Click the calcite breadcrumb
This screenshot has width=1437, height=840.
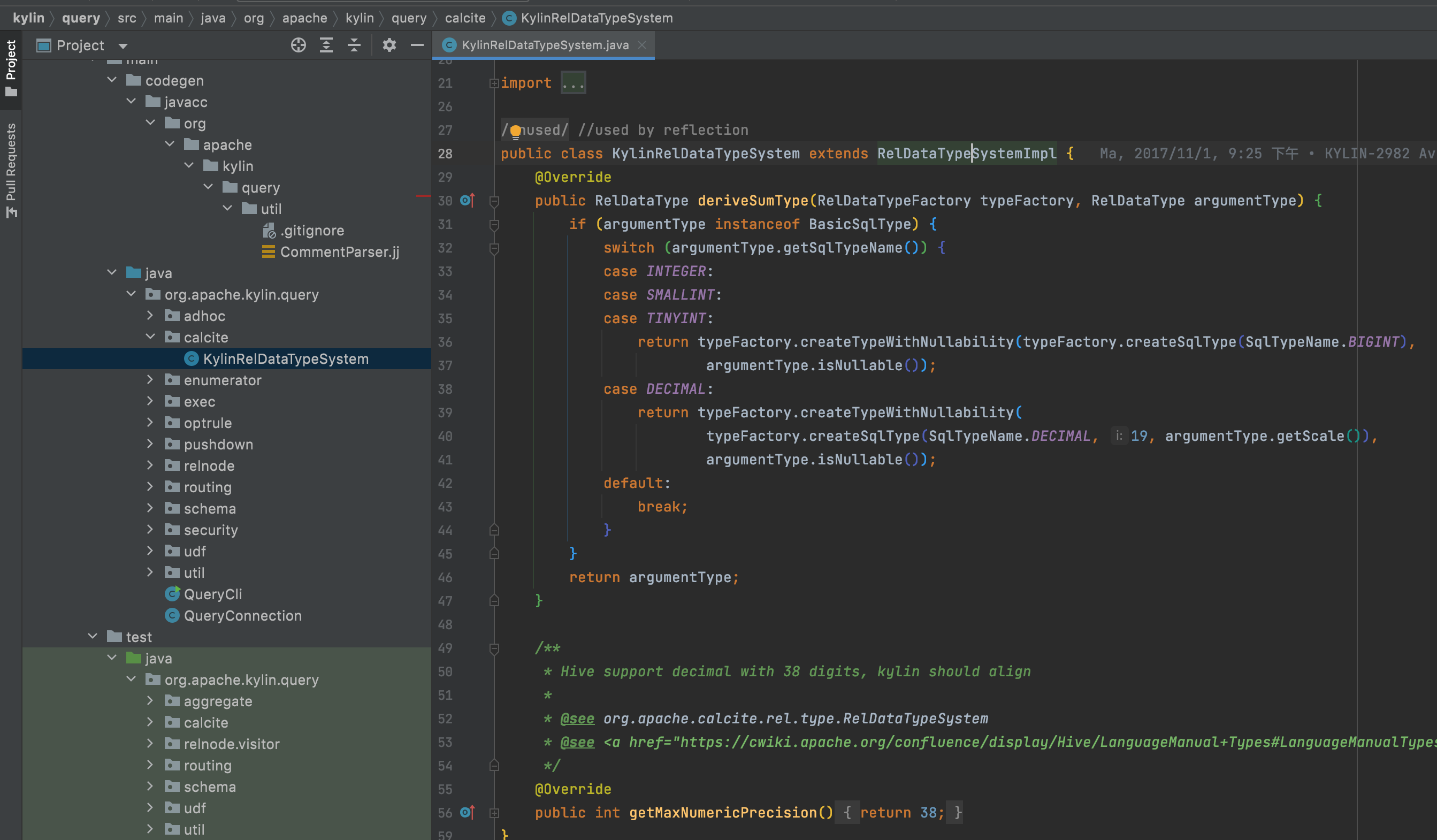[x=465, y=18]
